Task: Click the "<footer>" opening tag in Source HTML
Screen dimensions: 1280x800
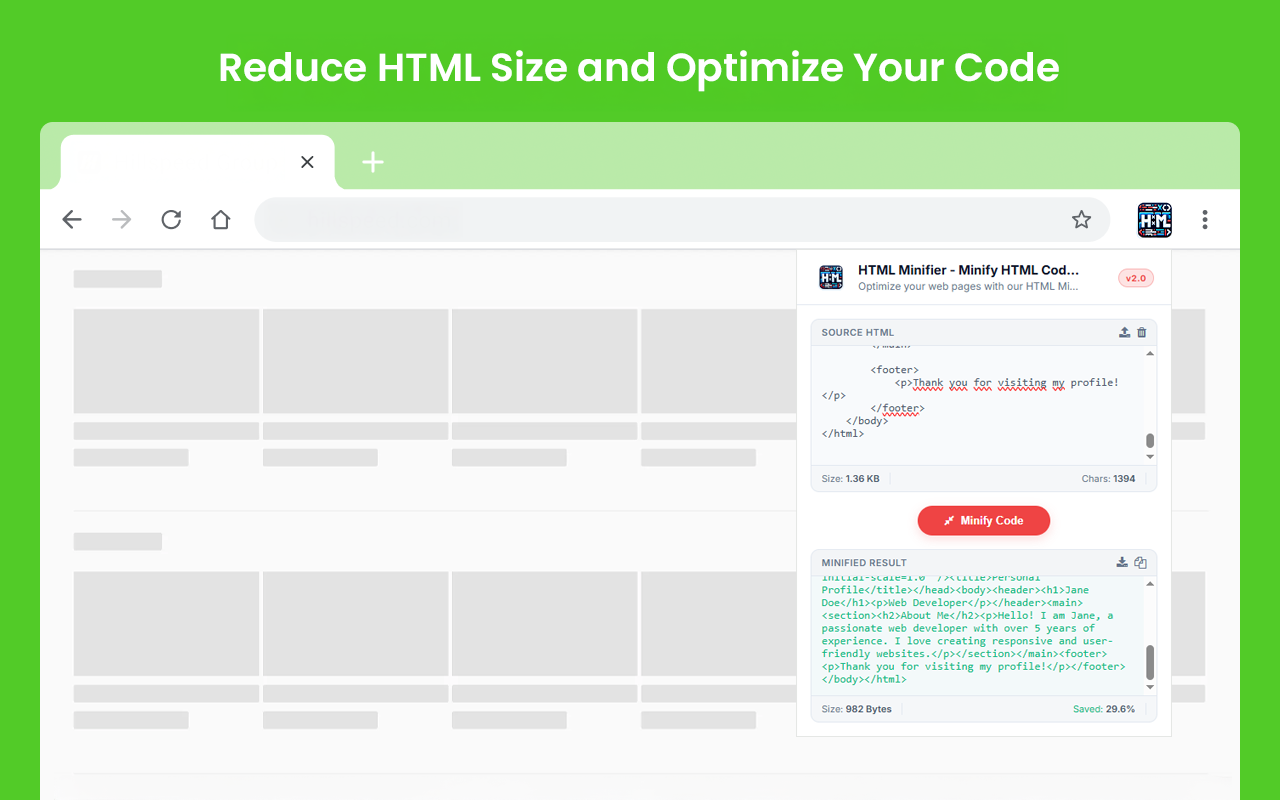Action: 895,370
